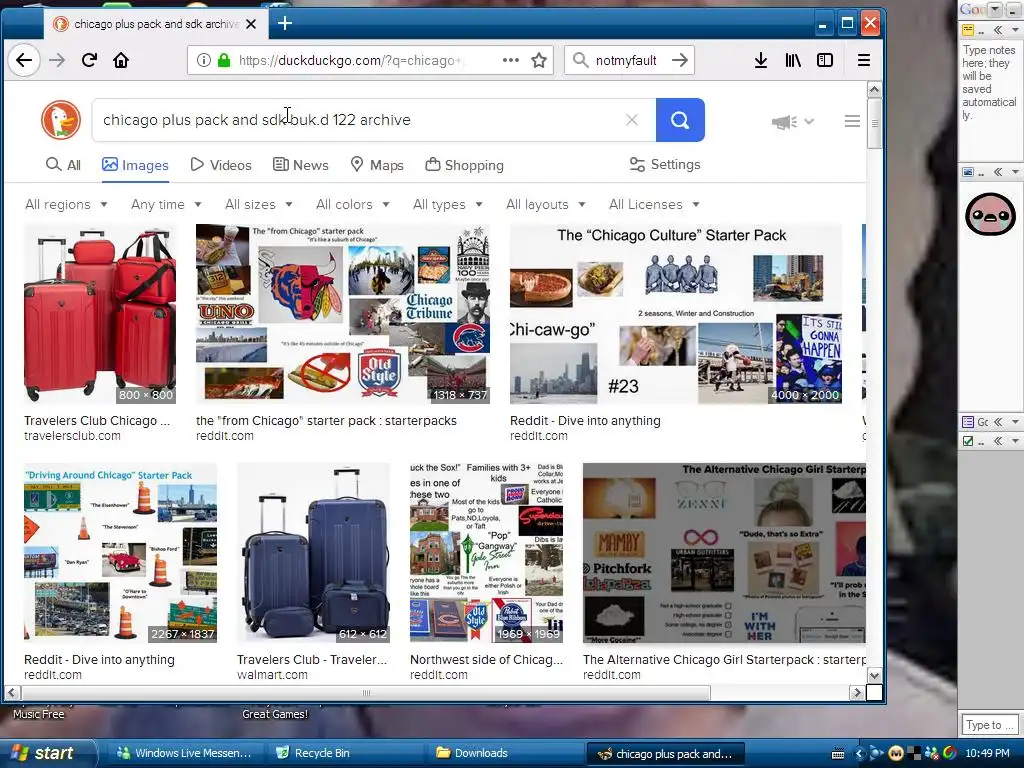Open the navy blue luggage image
1024x768 pixels.
pos(313,552)
